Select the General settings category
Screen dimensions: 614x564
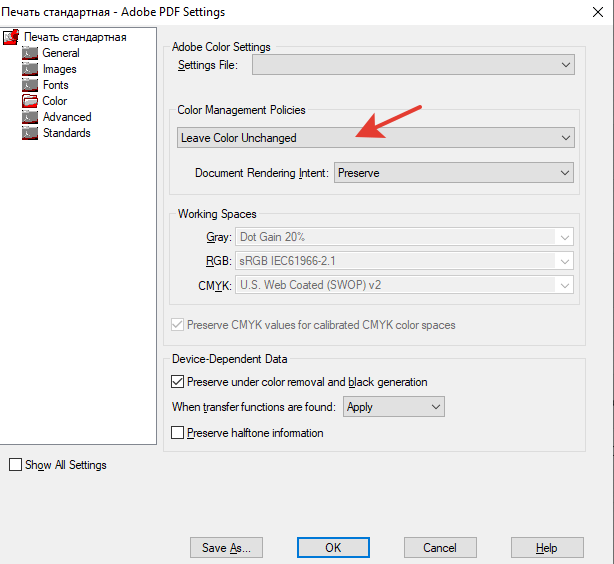(x=61, y=53)
